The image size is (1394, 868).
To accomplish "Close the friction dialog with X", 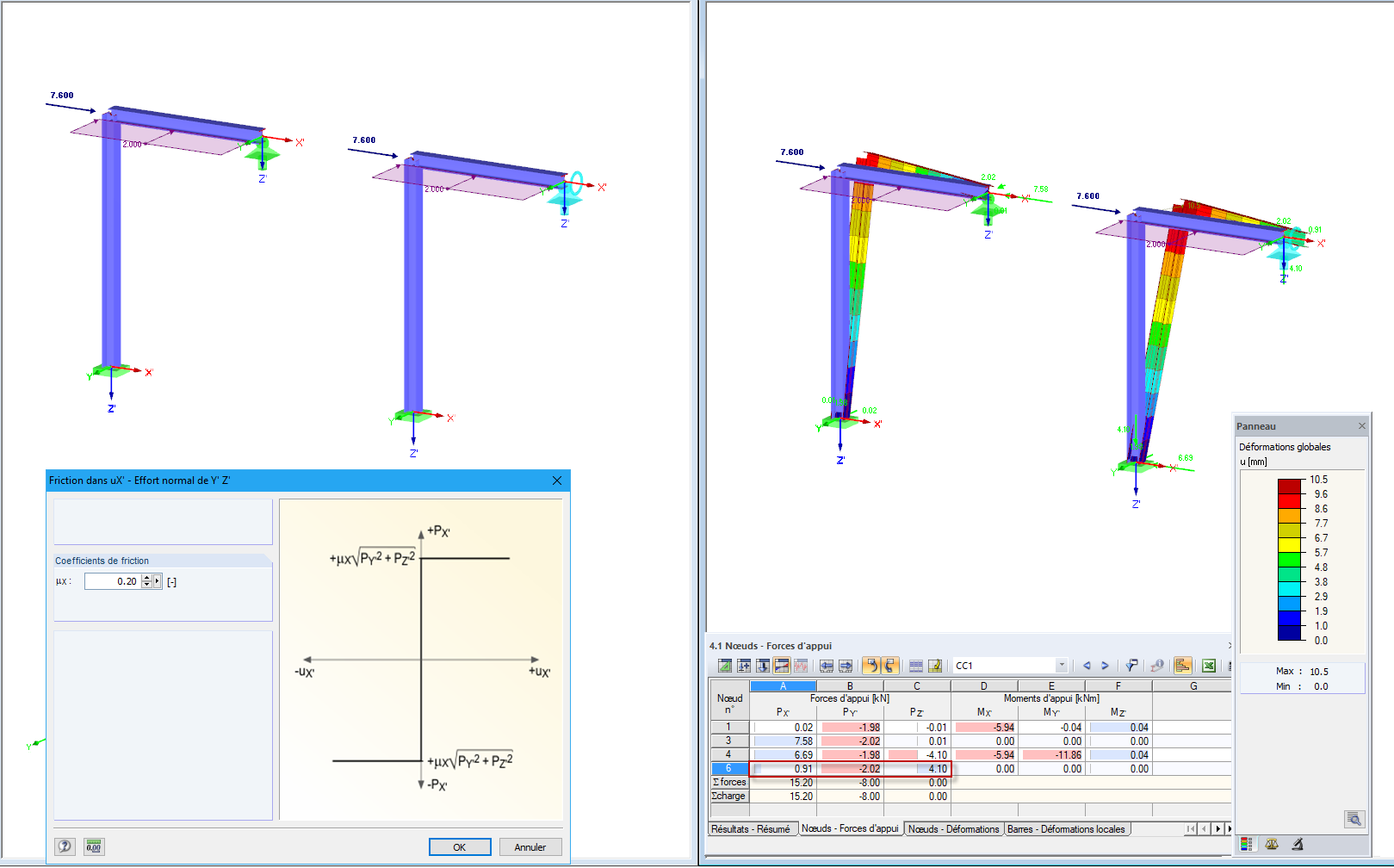I will [x=557, y=480].
